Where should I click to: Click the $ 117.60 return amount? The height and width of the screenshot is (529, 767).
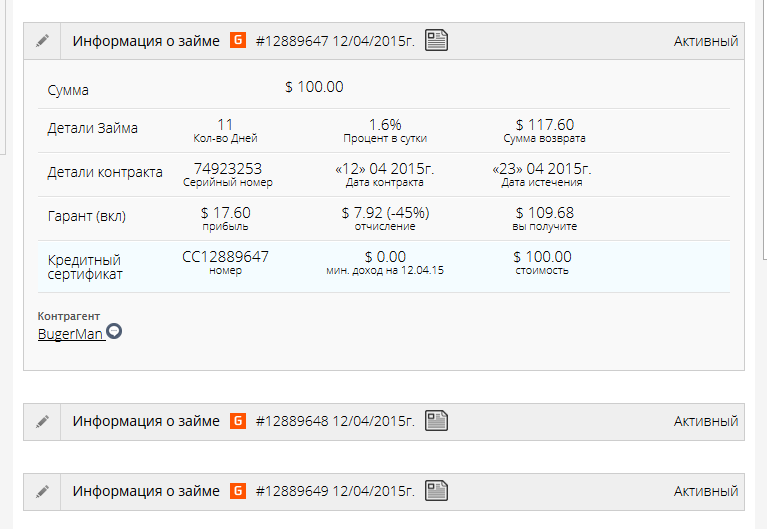[x=544, y=125]
